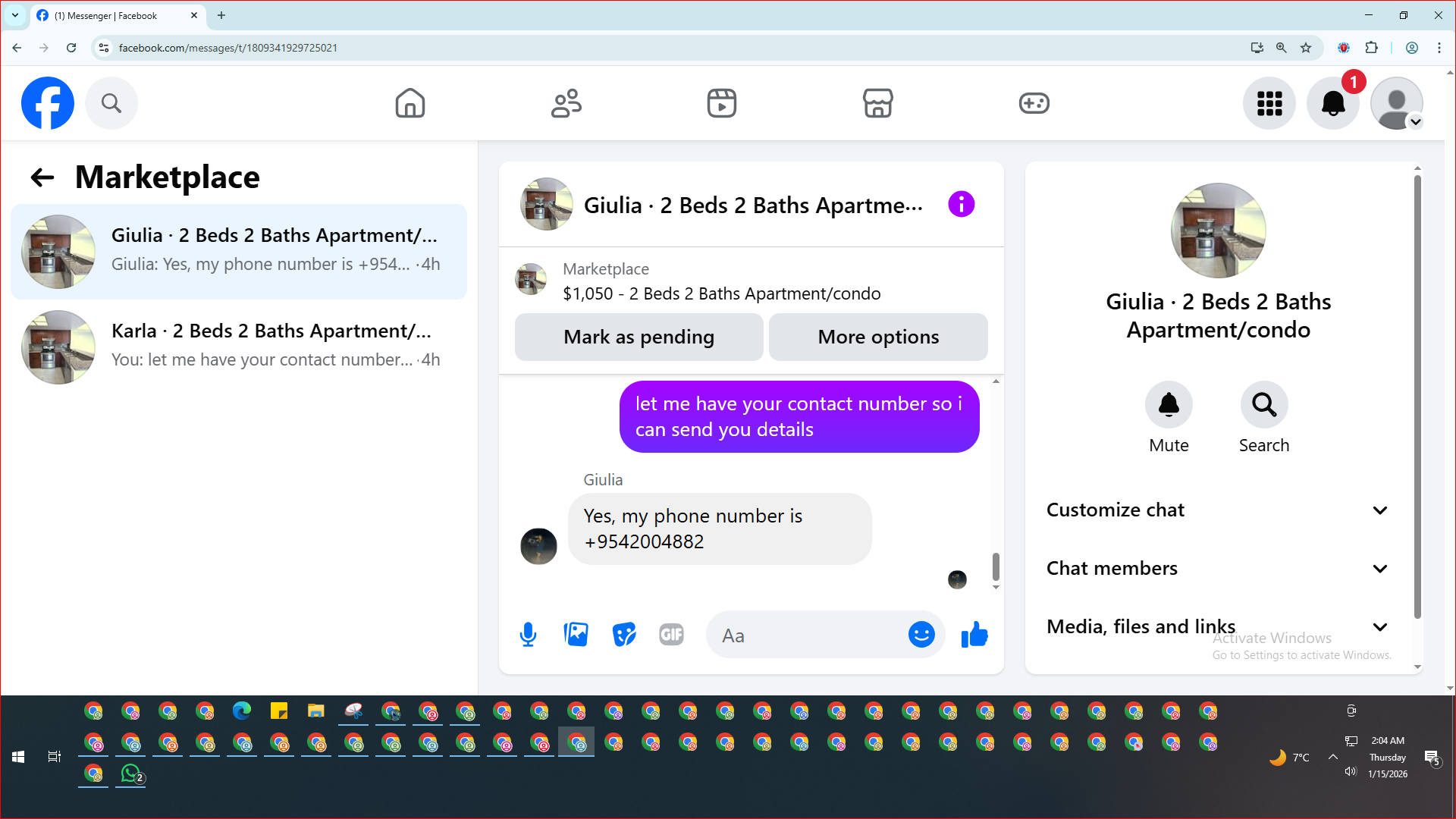Screen dimensions: 1456x819
Task: Attach a photo using image icon
Action: click(576, 635)
